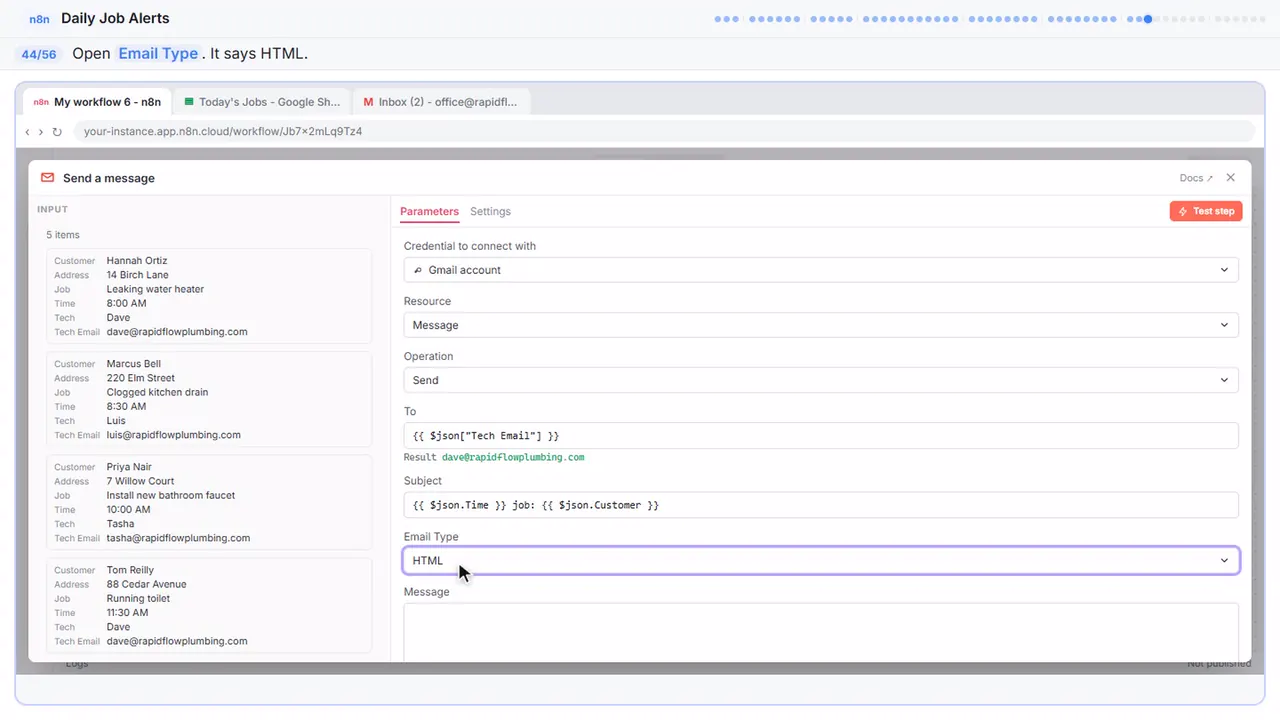Select the Tom Reilly customer name

(x=130, y=570)
